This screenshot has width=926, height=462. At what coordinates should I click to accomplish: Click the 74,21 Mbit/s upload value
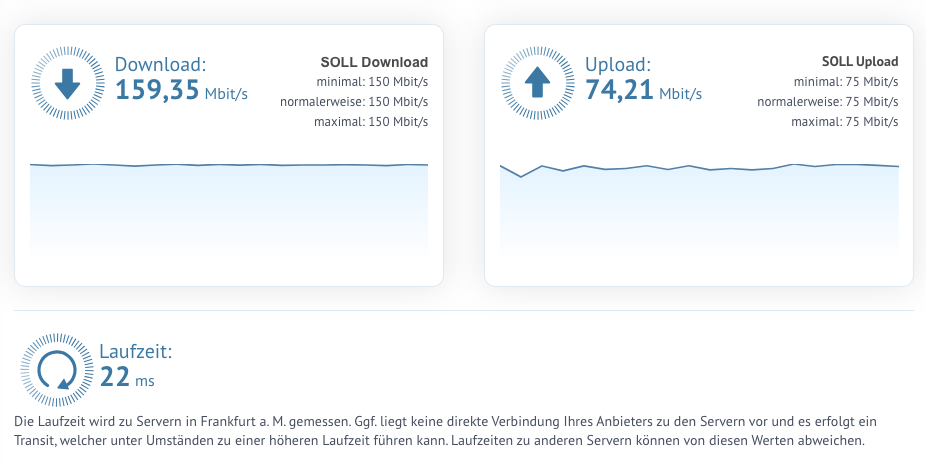[643, 91]
